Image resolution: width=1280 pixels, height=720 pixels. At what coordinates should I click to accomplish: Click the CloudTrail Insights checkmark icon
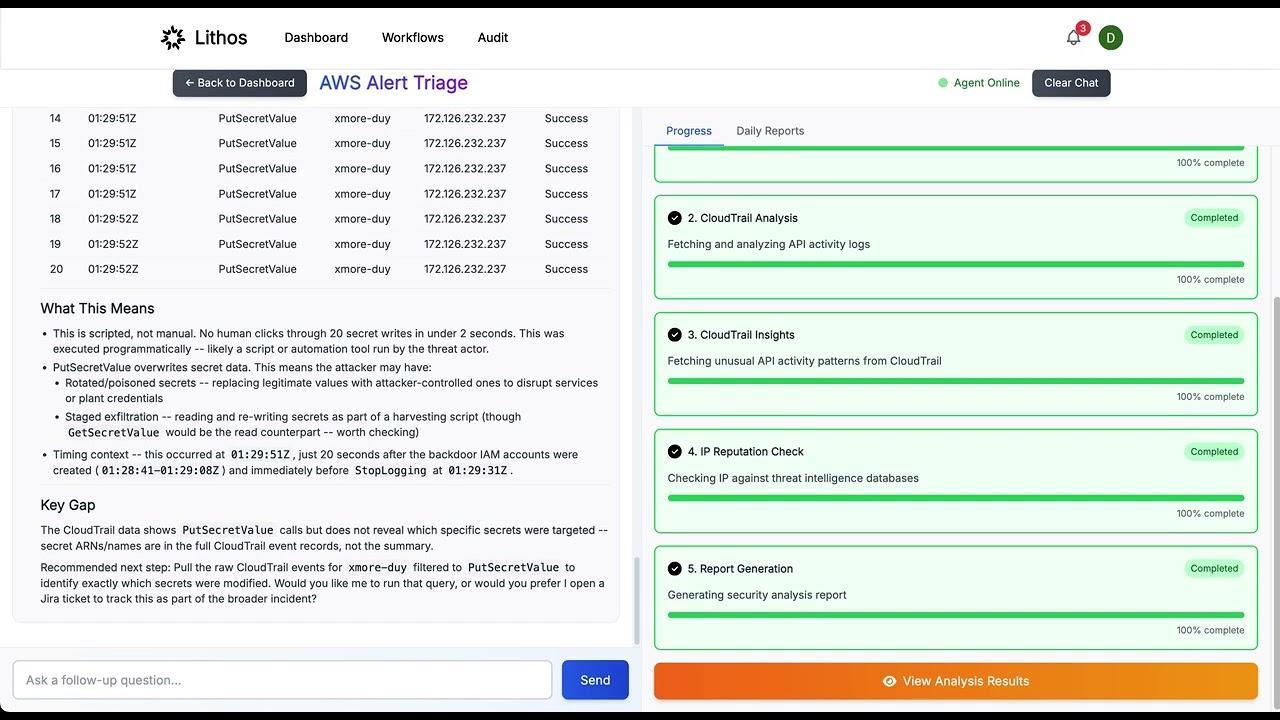674,335
